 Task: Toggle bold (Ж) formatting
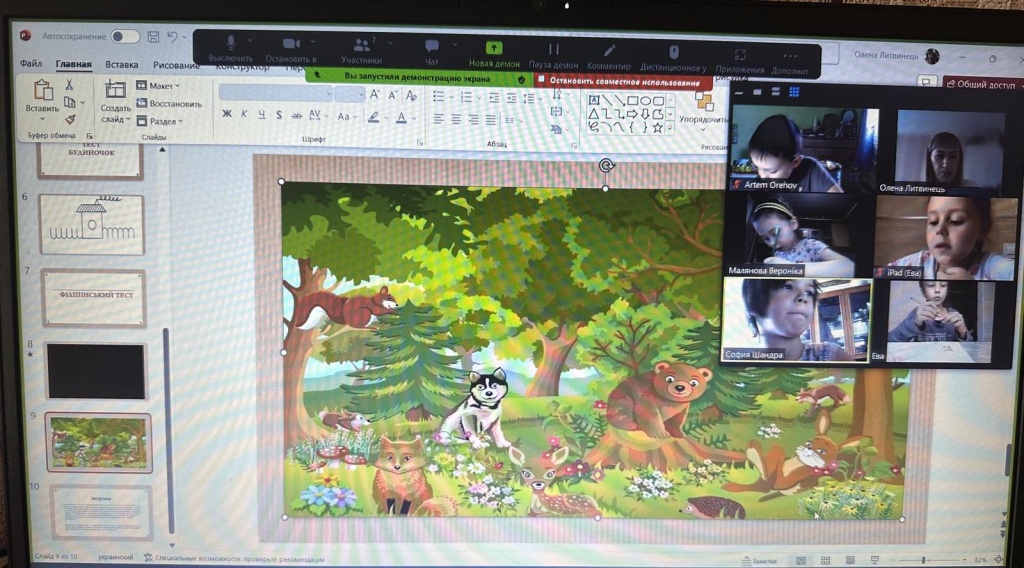[227, 115]
